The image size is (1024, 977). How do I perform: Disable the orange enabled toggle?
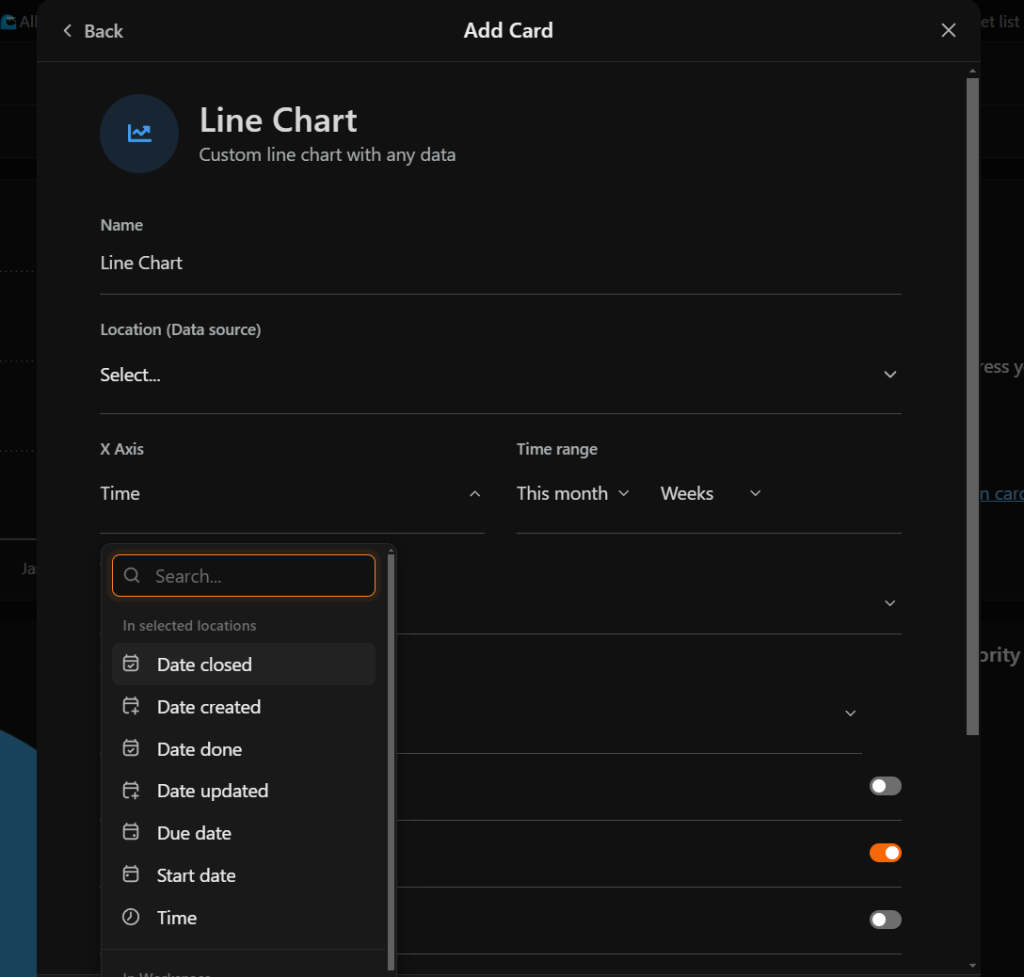point(884,852)
